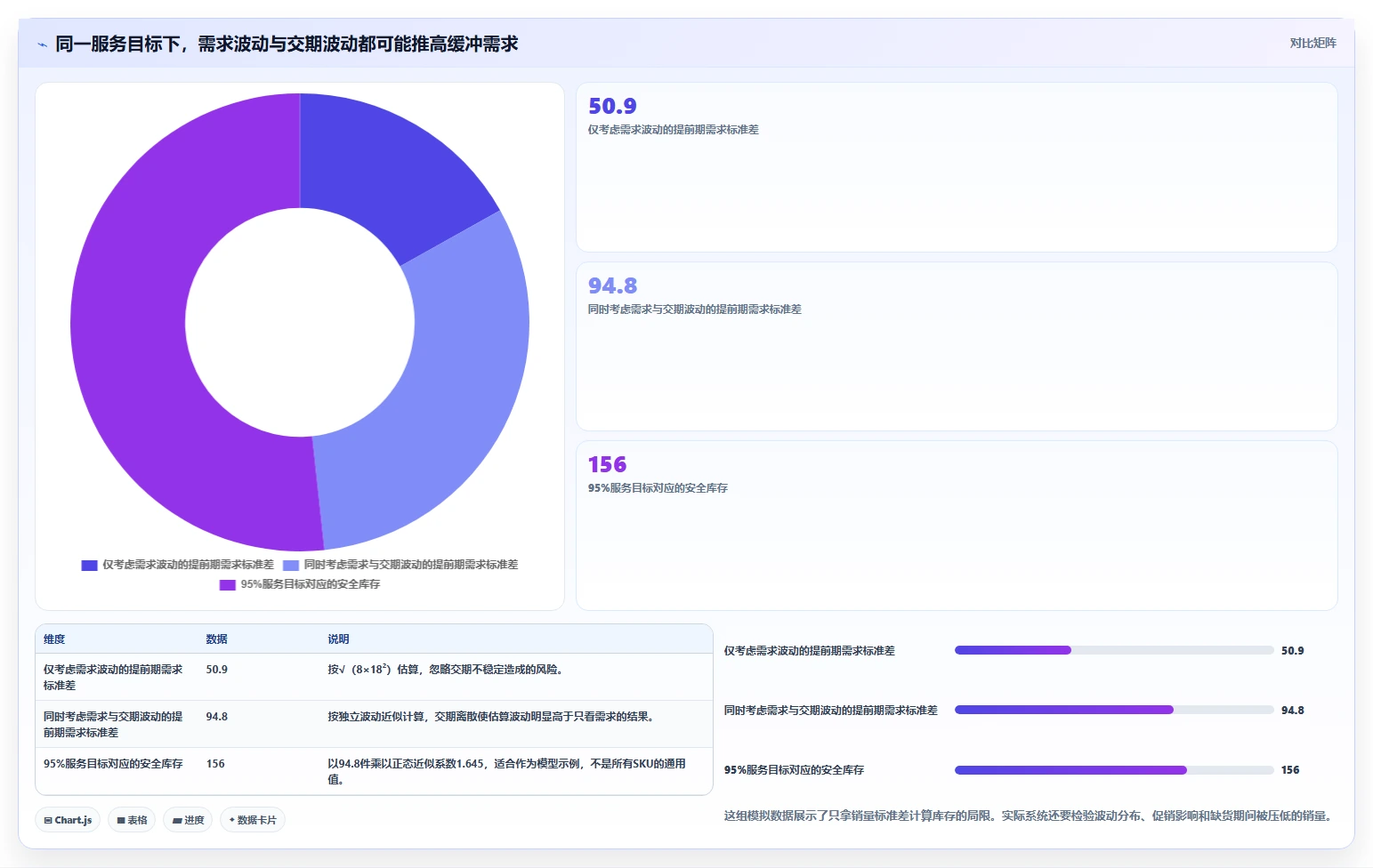Click the note starting 以94.8件乘以正态近似系数

pos(506,771)
